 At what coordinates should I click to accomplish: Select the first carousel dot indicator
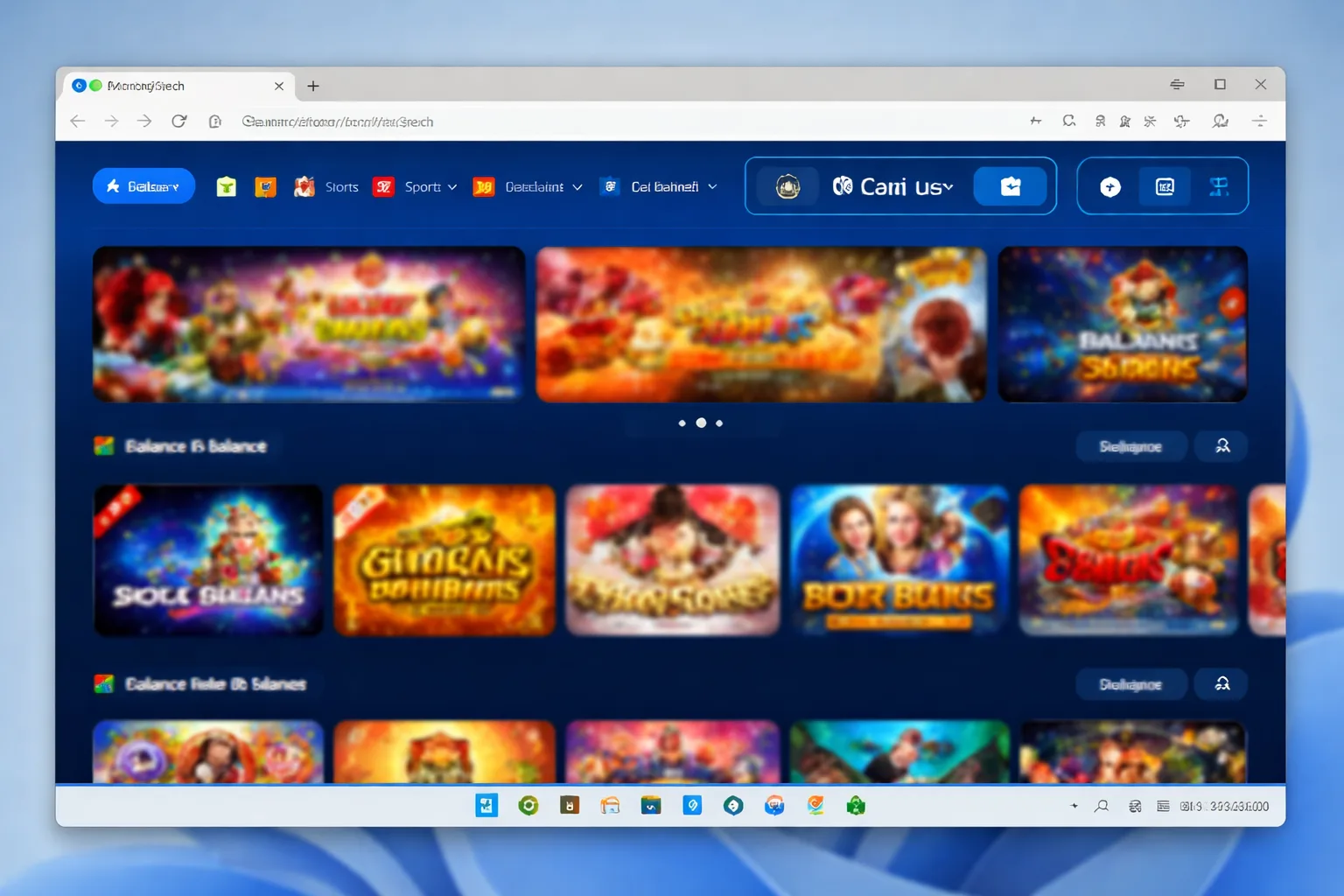coord(682,423)
